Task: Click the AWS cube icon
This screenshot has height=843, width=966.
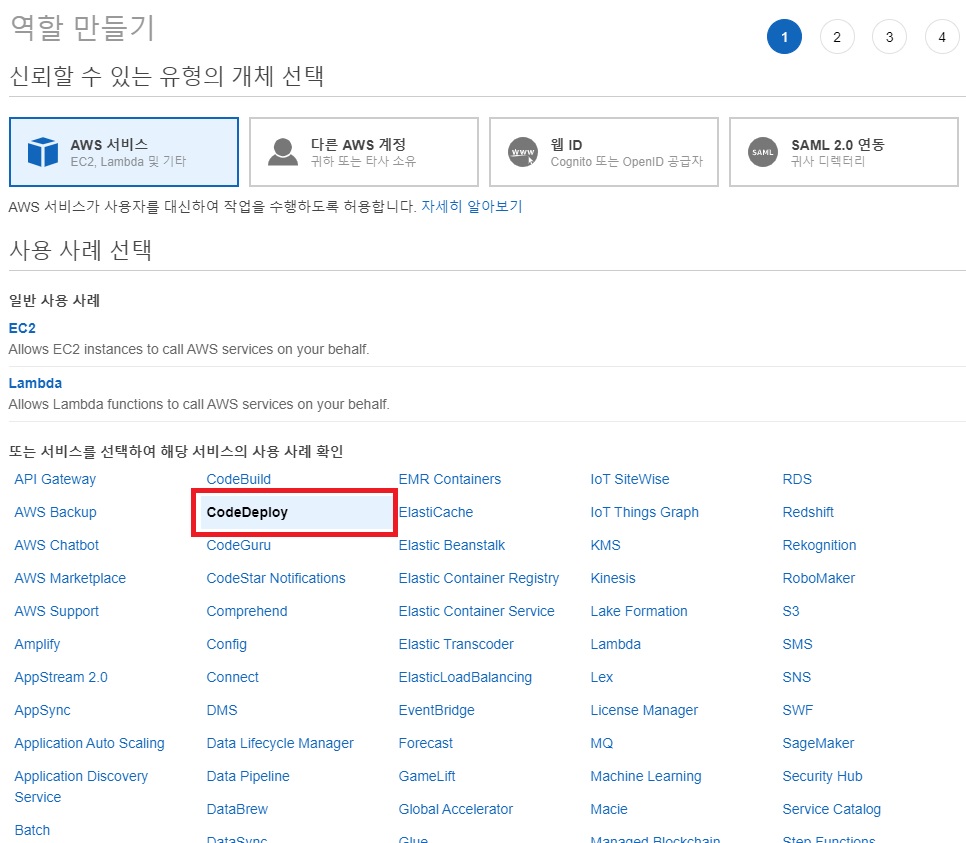Action: click(43, 152)
